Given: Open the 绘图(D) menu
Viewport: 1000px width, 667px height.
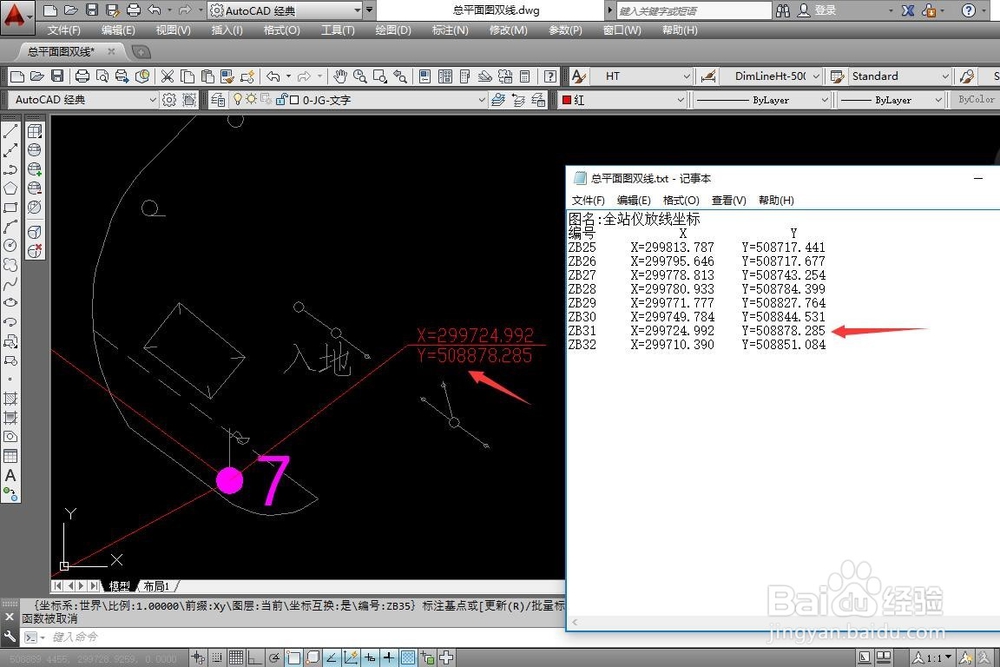Looking at the screenshot, I should point(393,30).
